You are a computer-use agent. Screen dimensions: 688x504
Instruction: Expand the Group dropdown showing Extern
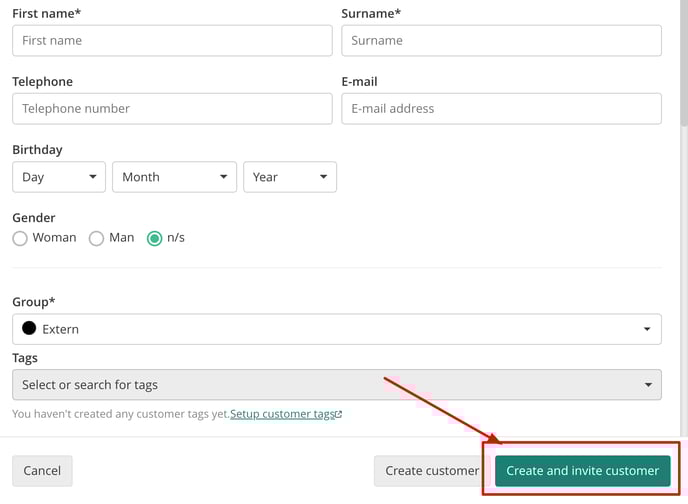tap(337, 329)
